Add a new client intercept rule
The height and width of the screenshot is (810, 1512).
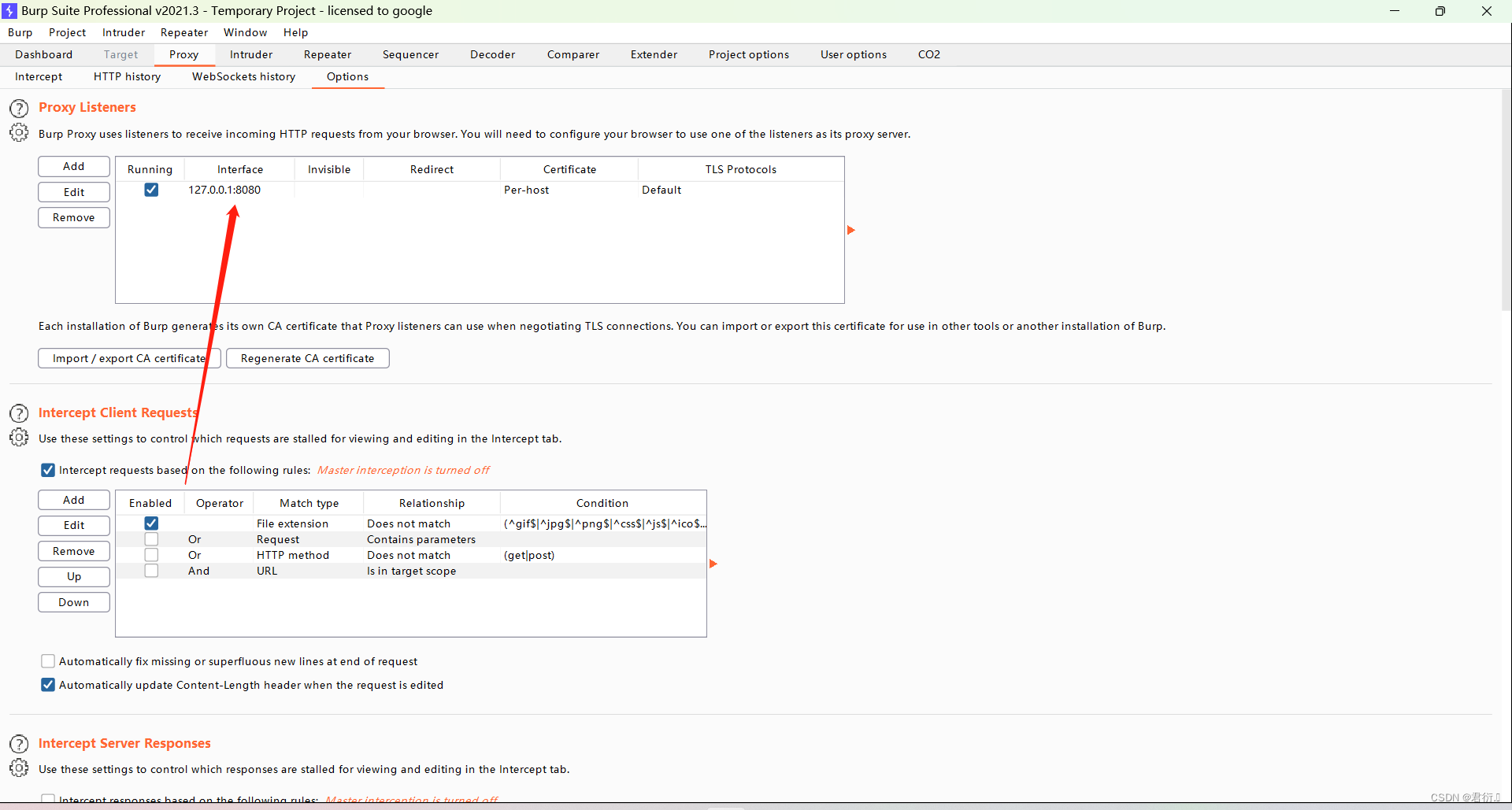[x=74, y=500]
